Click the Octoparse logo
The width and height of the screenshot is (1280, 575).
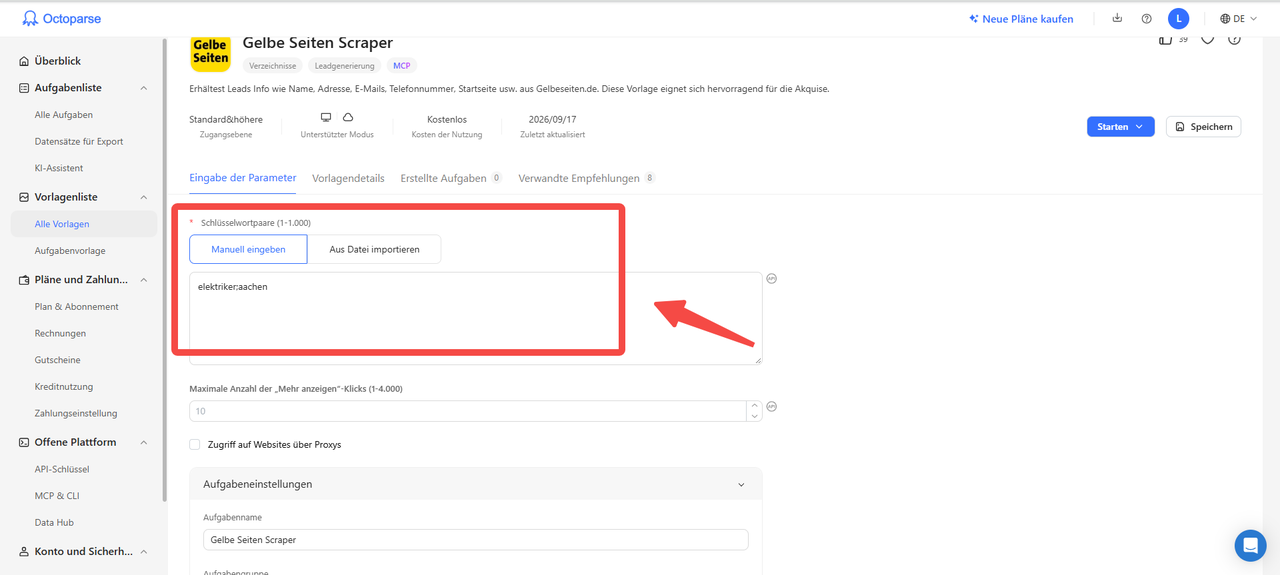61,19
